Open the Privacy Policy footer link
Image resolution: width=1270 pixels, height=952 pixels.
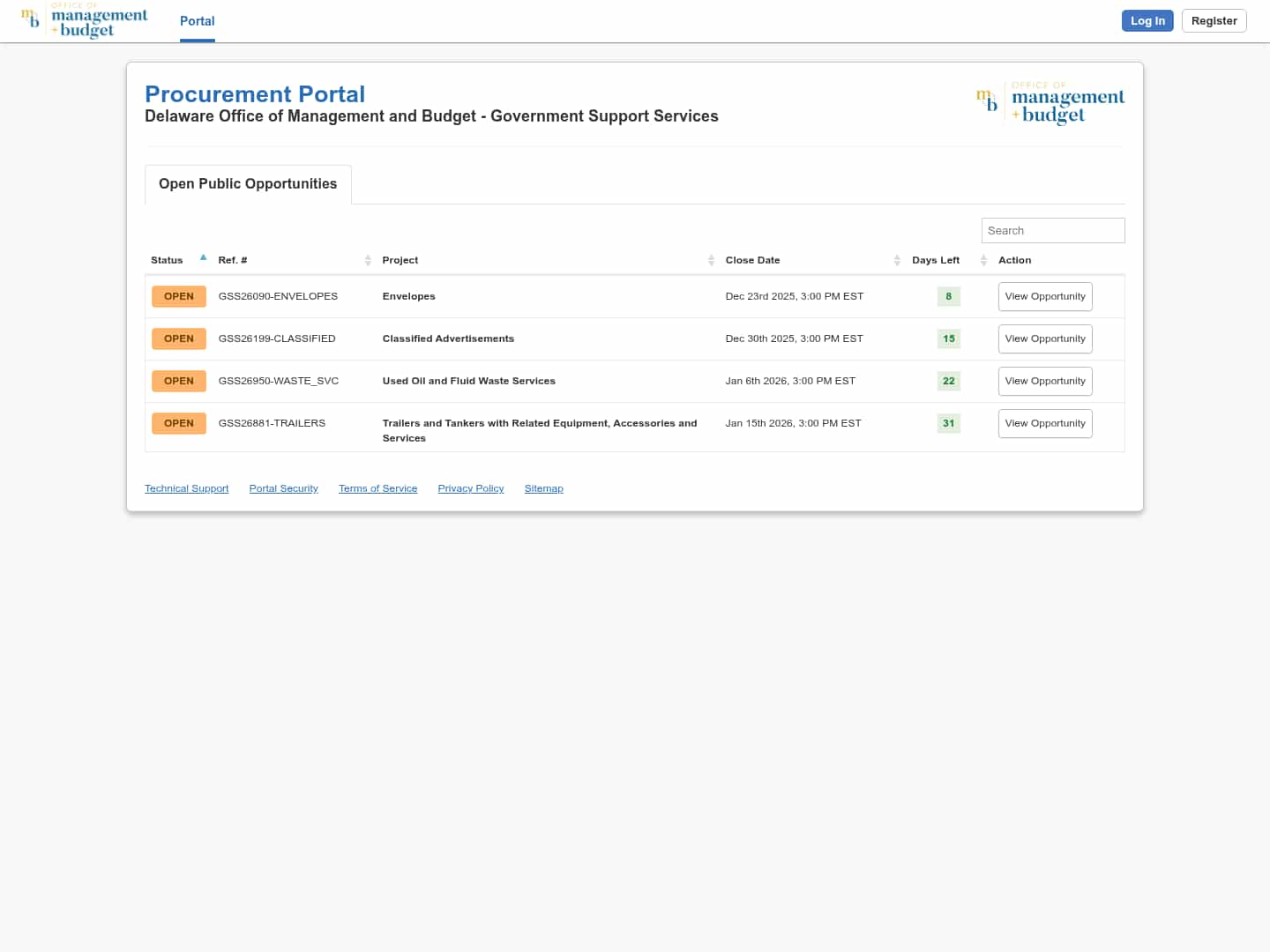tap(471, 488)
